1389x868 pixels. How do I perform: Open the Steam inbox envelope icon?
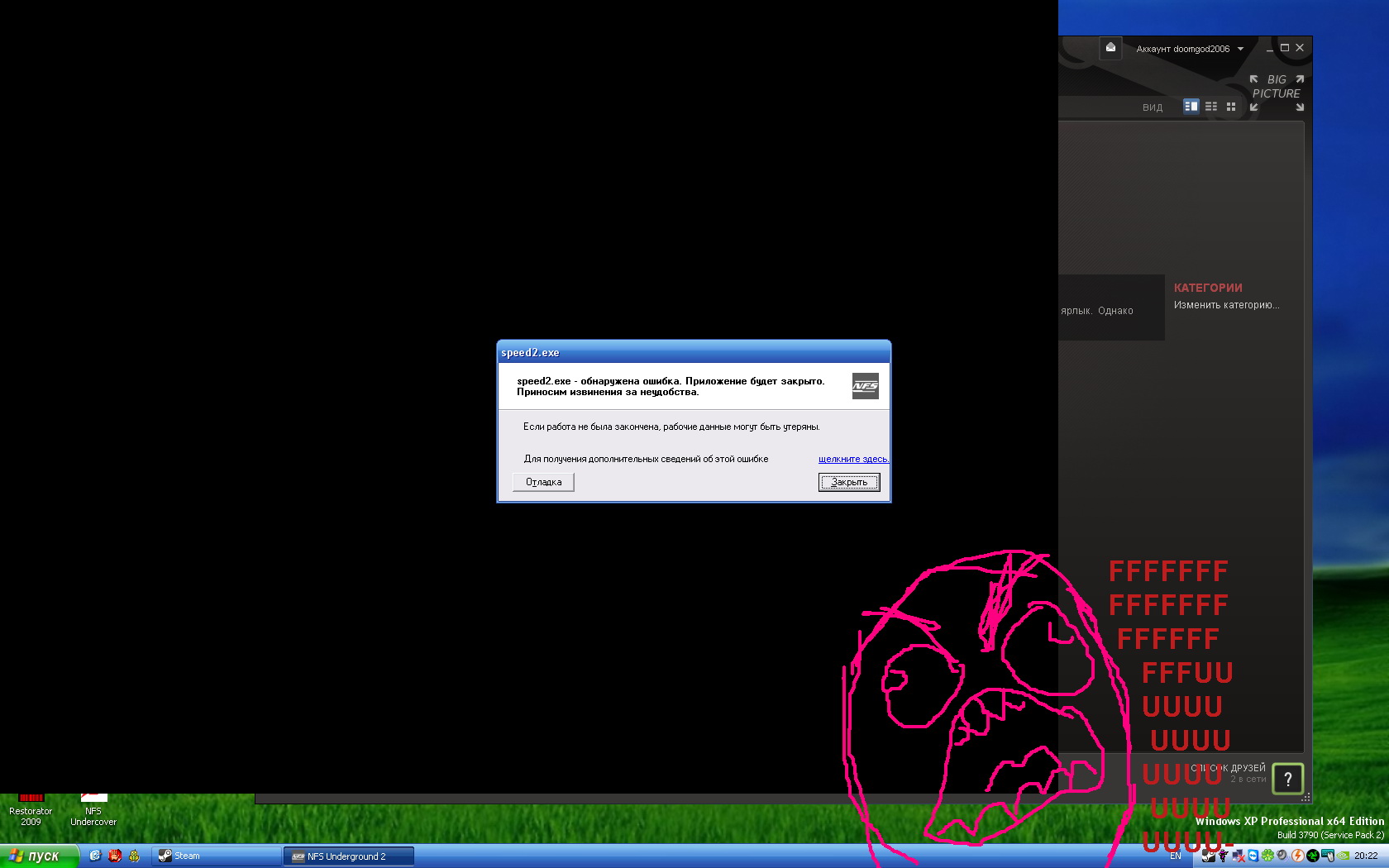click(1110, 48)
